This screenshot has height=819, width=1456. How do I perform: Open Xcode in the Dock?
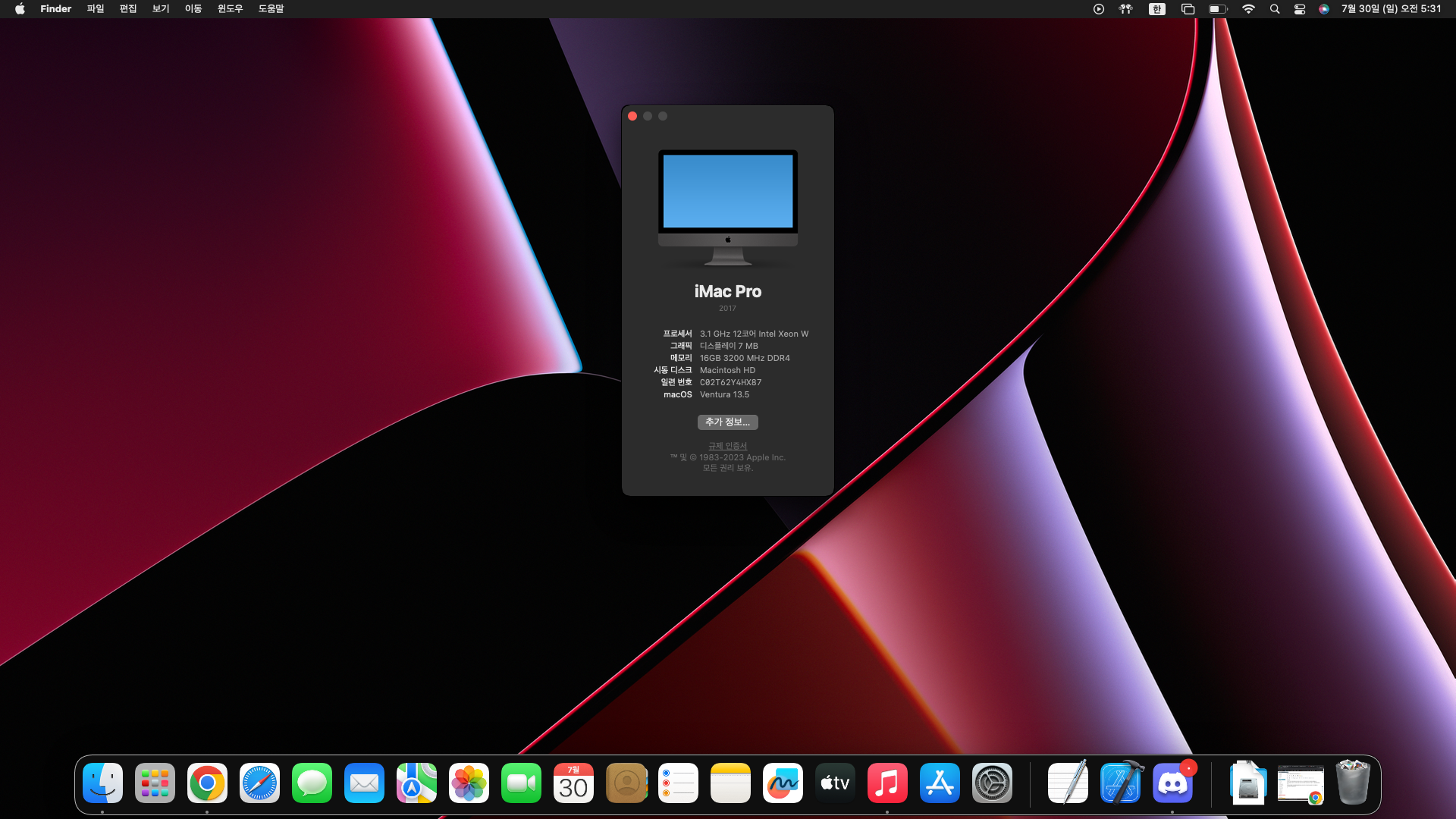1121,783
